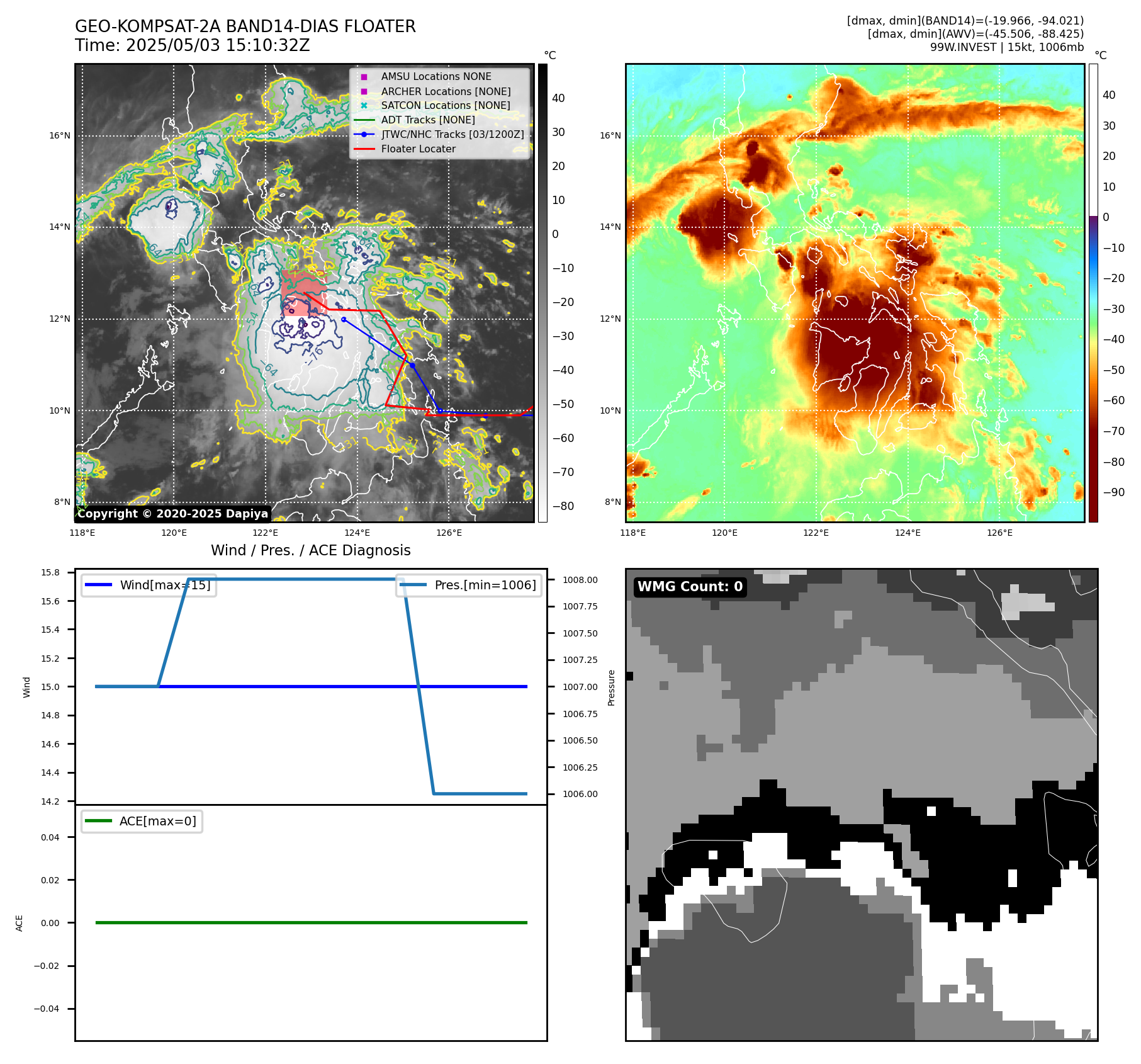
Task: Click the Wind / Pres. / ACE Diagnosis title
Action: (311, 550)
